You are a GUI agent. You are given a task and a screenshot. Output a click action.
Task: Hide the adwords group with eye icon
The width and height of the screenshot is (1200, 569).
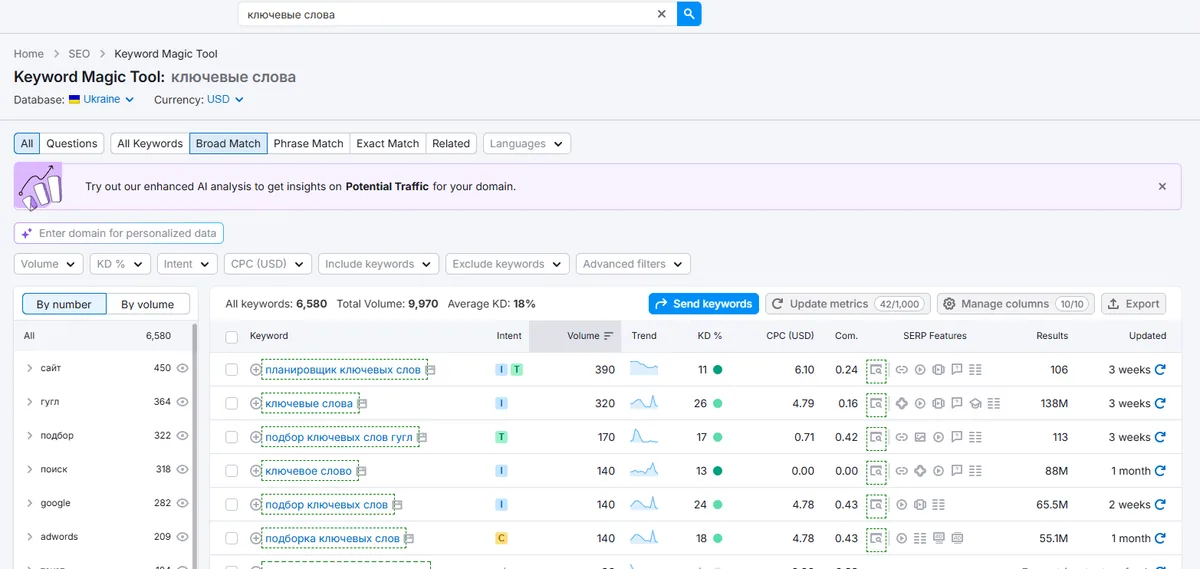(182, 537)
